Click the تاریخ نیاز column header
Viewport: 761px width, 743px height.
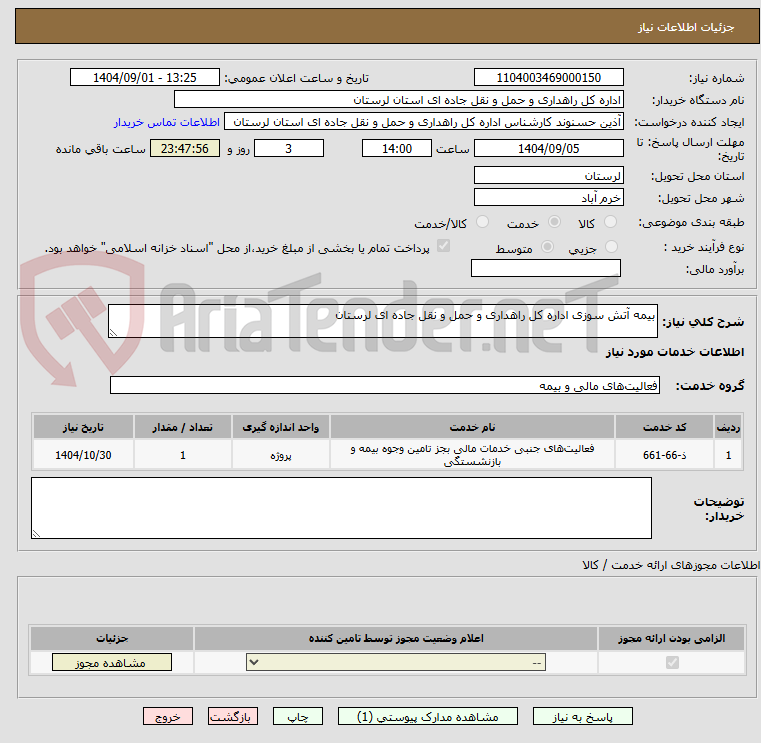pos(83,427)
